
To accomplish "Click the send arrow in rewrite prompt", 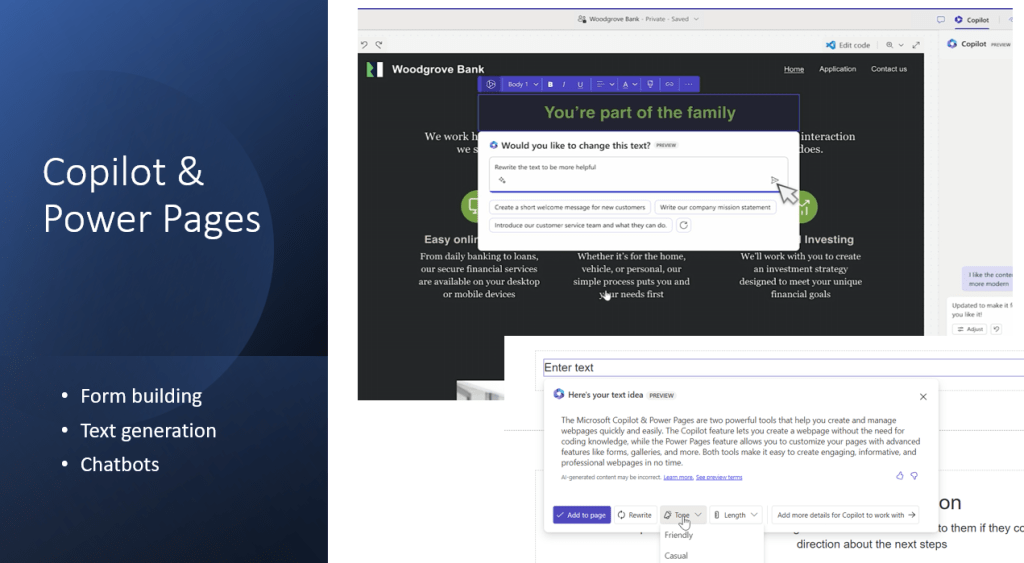I will (774, 180).
